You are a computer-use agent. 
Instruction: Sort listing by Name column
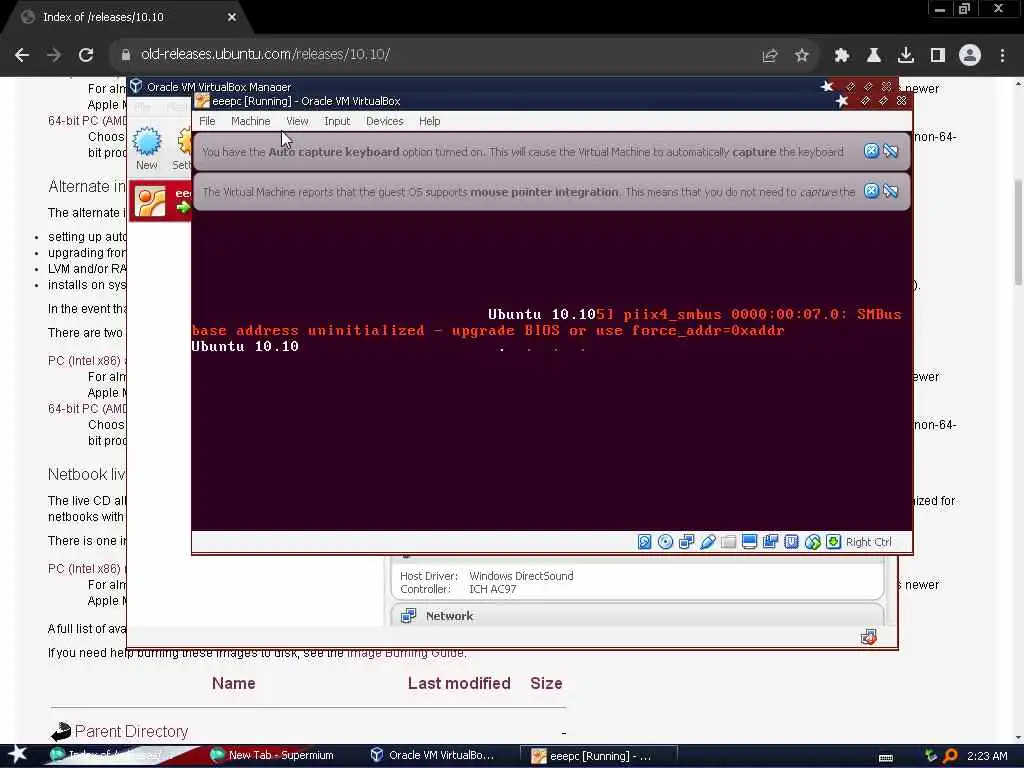coord(233,683)
